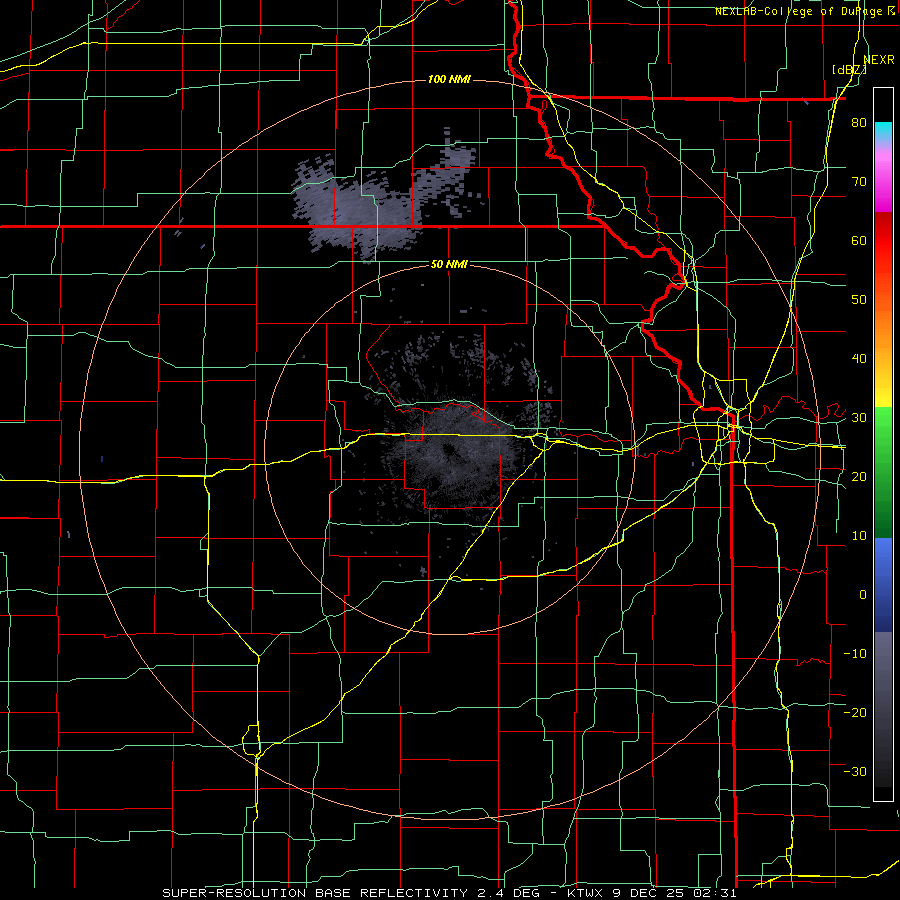Click the 80 value on the dBZ scale

859,122
